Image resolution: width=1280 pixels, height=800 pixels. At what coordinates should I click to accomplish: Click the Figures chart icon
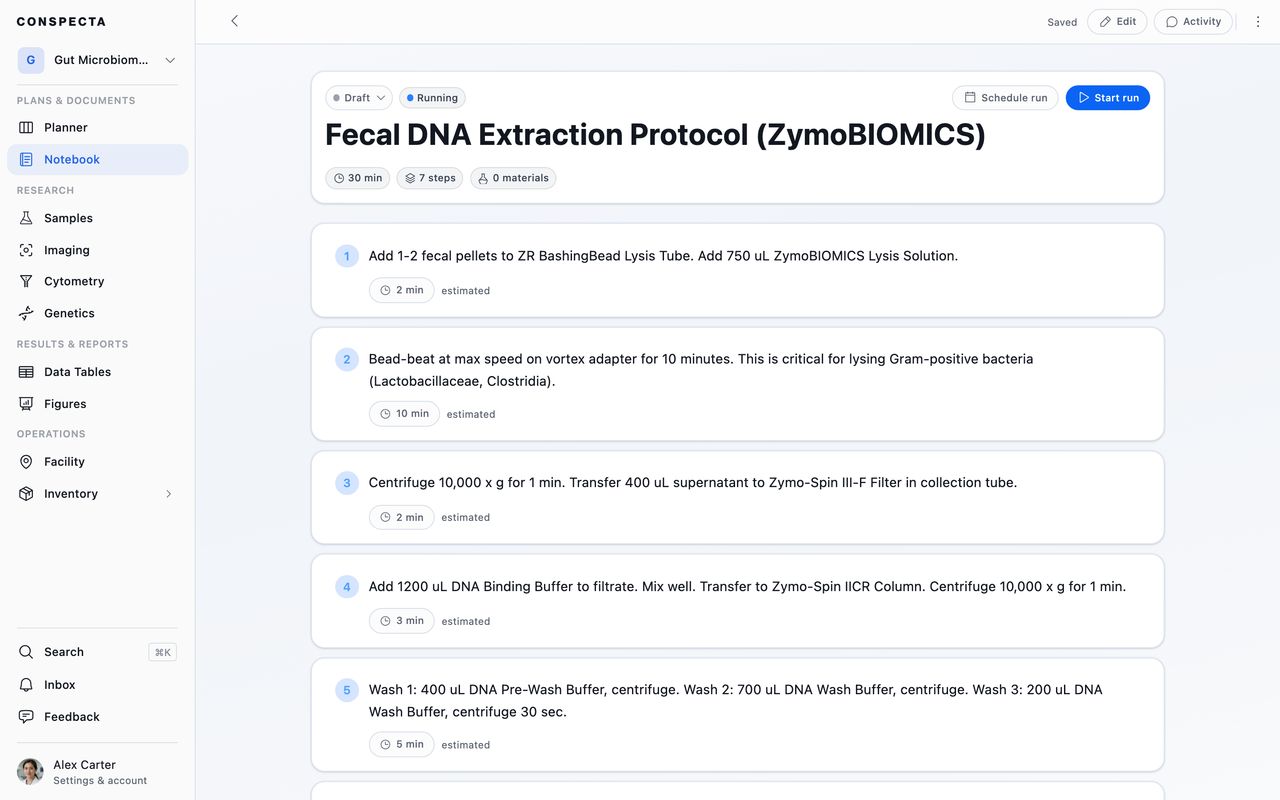26,404
